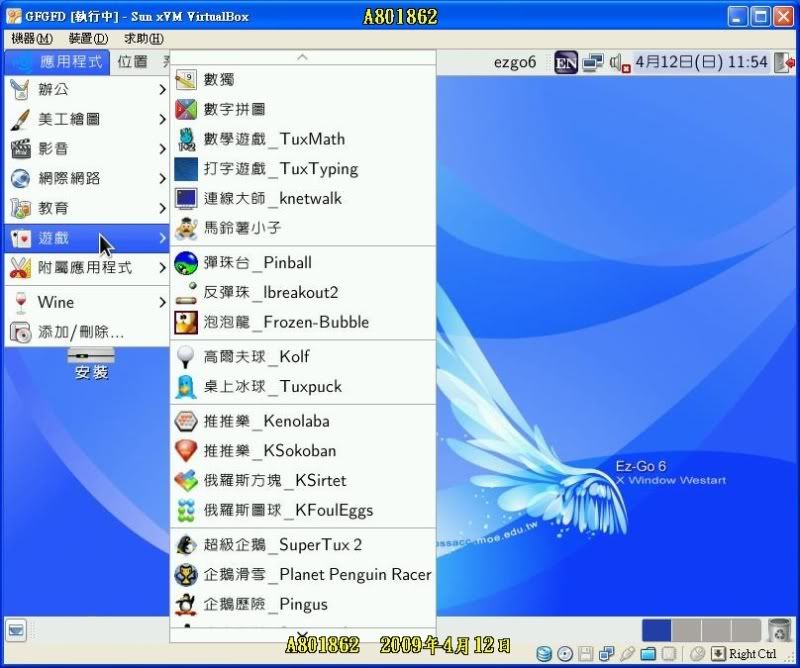Click VirtualBox hard disk status icon

[x=544, y=654]
